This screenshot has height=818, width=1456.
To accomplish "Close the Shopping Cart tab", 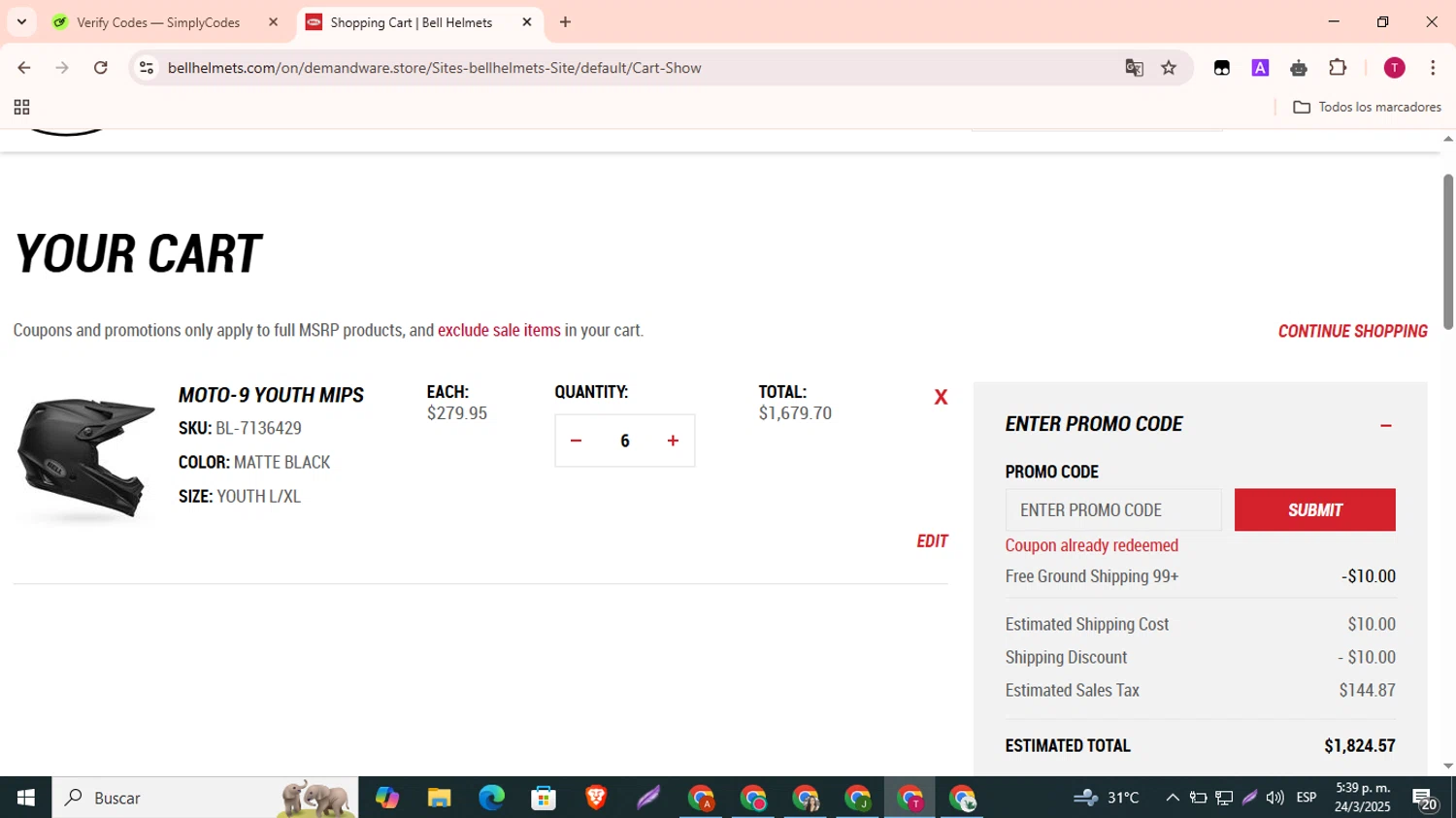I will point(527,22).
